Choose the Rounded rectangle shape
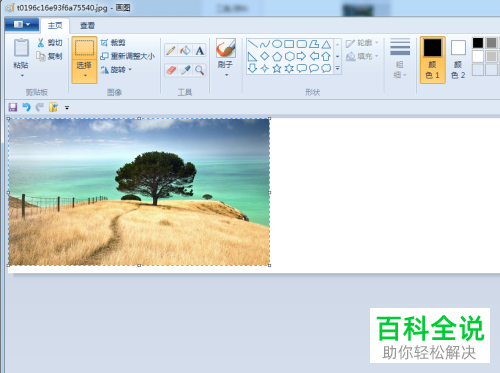This screenshot has height=373, width=500. (x=301, y=44)
